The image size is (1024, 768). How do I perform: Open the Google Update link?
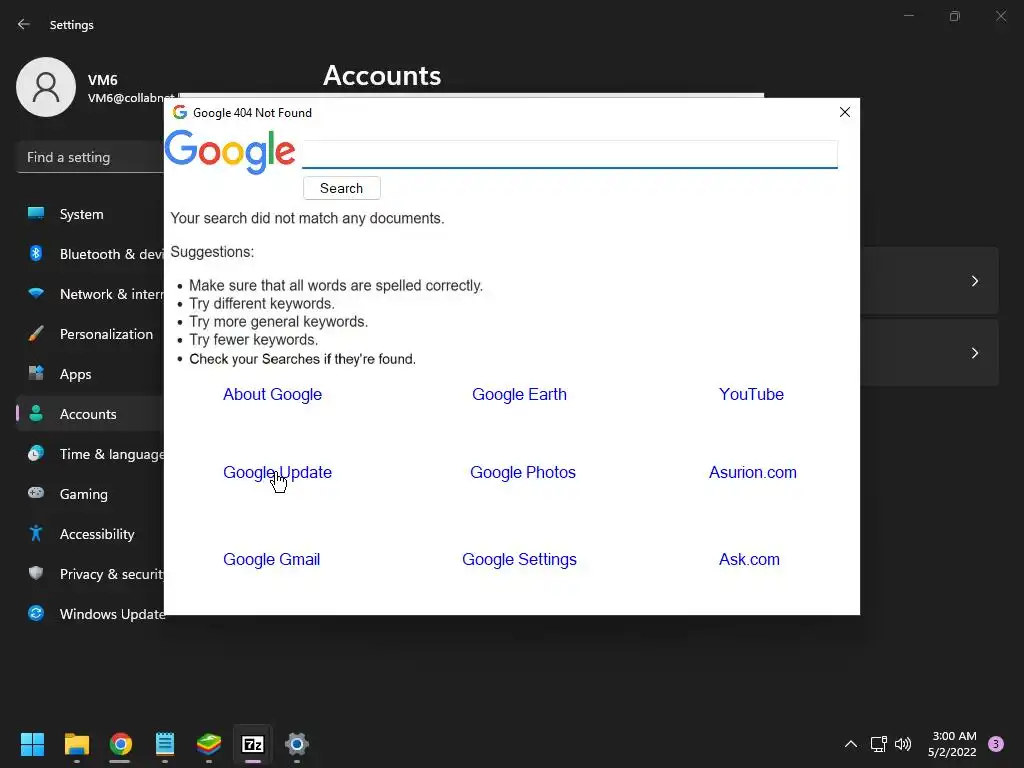(x=277, y=472)
